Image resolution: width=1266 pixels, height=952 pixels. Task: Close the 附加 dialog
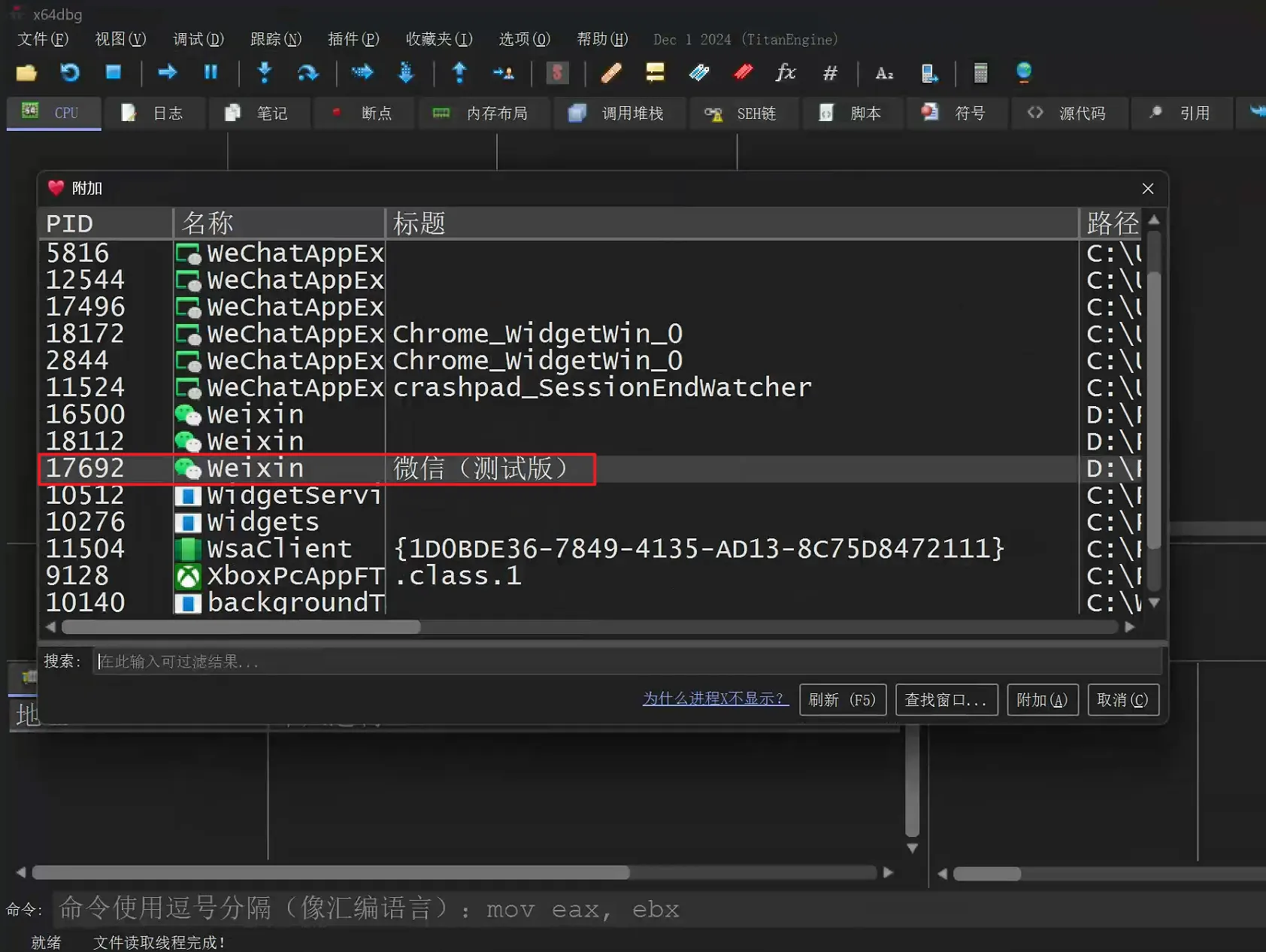[x=1148, y=189]
